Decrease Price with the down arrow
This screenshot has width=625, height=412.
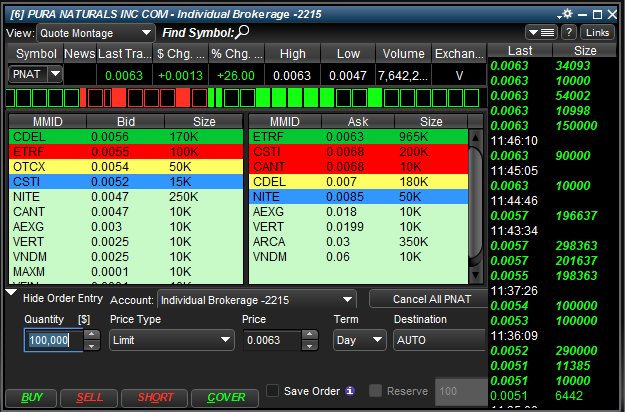(x=310, y=346)
